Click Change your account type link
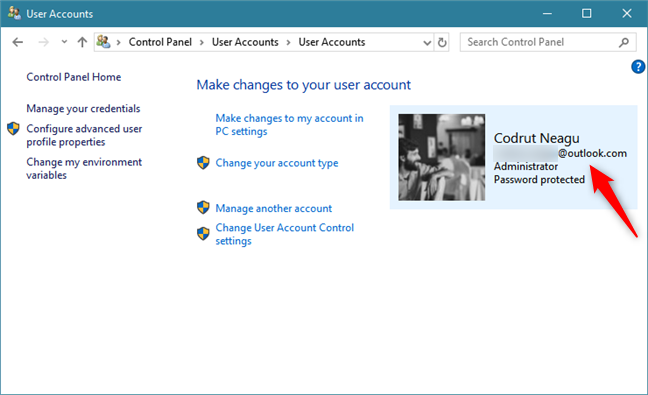 pyautogui.click(x=276, y=163)
